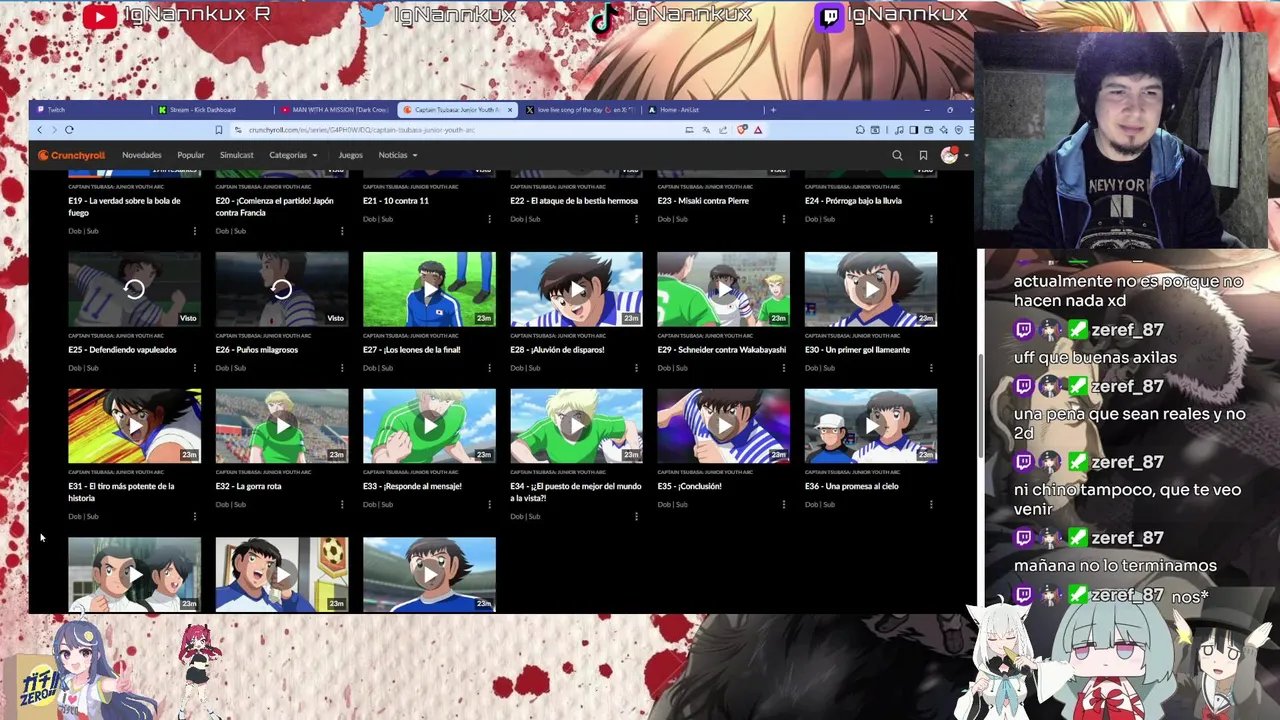Play E33 ¡Responde al mensaje!
The height and width of the screenshot is (720, 1280).
[429, 426]
